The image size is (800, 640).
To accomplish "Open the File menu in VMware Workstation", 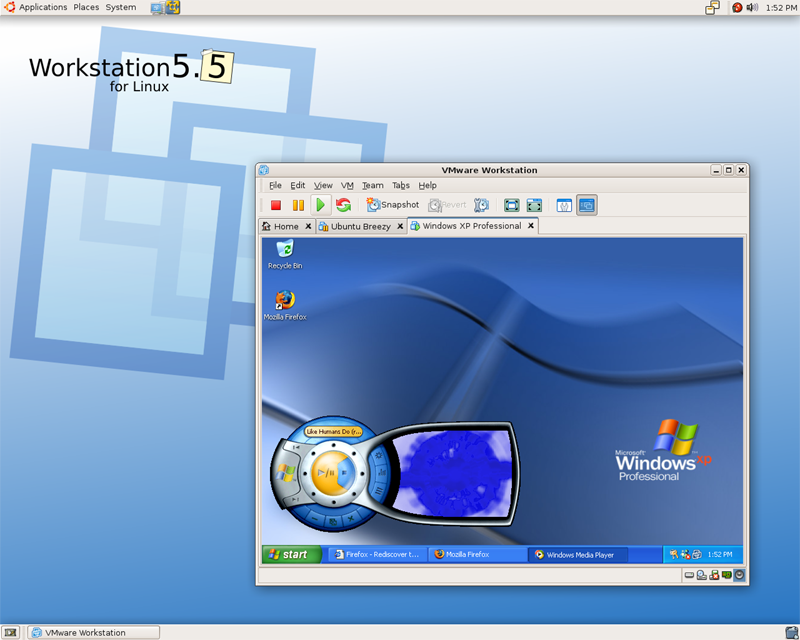I will tap(275, 185).
